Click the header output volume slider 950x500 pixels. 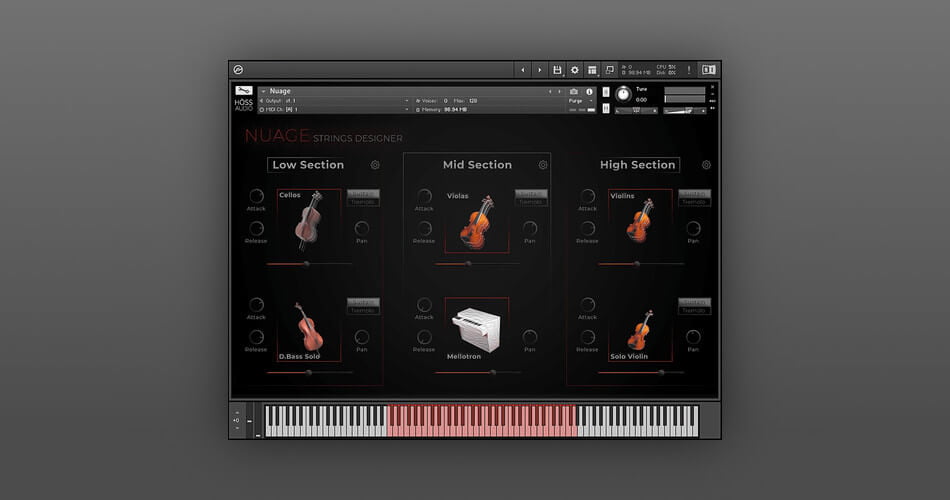tap(685, 111)
